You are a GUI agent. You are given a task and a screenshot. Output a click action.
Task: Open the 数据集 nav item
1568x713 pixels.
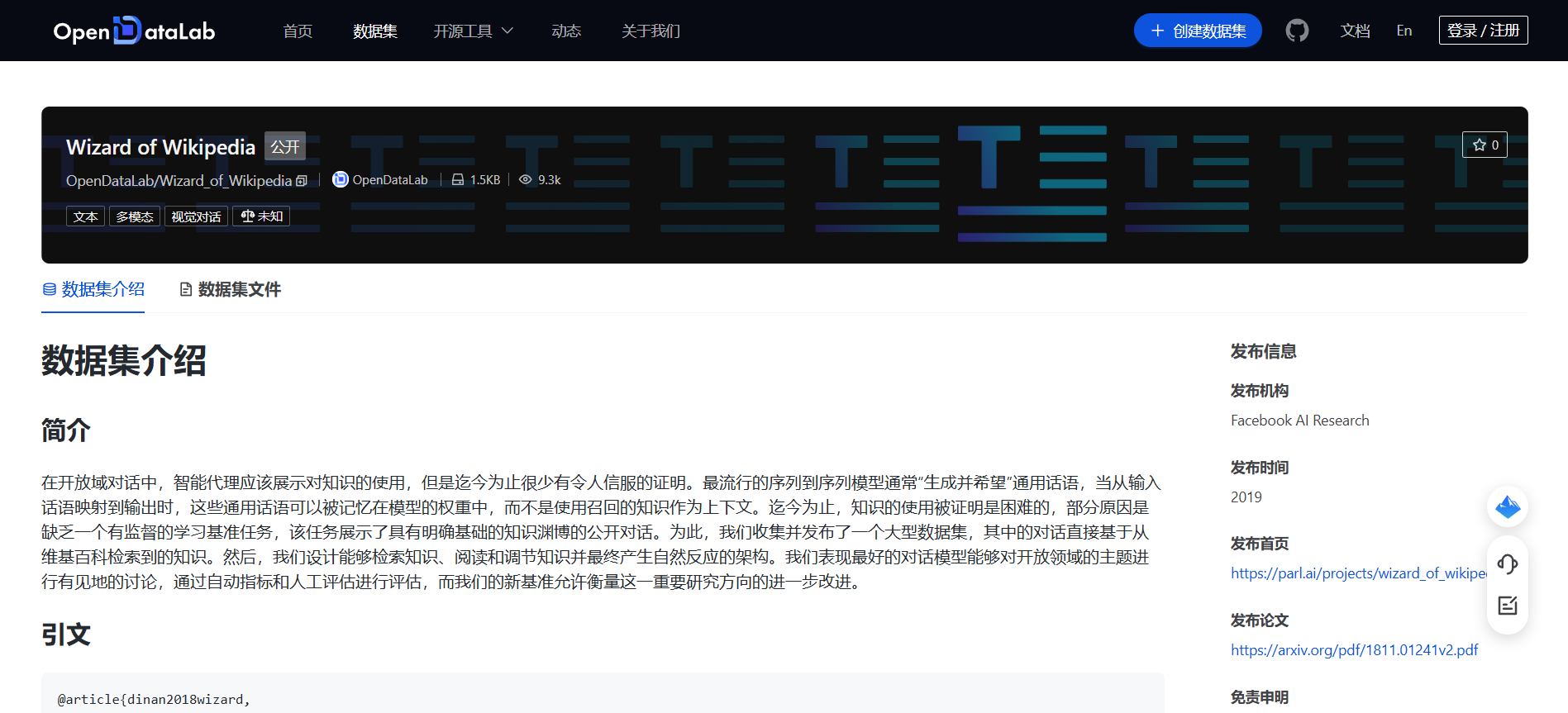(x=375, y=31)
